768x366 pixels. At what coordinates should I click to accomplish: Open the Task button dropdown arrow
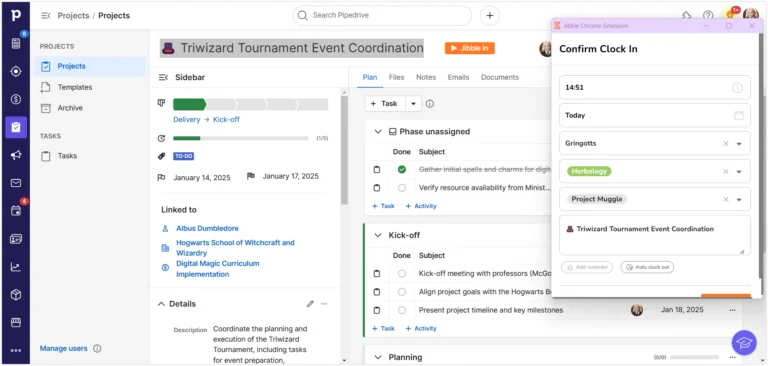click(413, 104)
